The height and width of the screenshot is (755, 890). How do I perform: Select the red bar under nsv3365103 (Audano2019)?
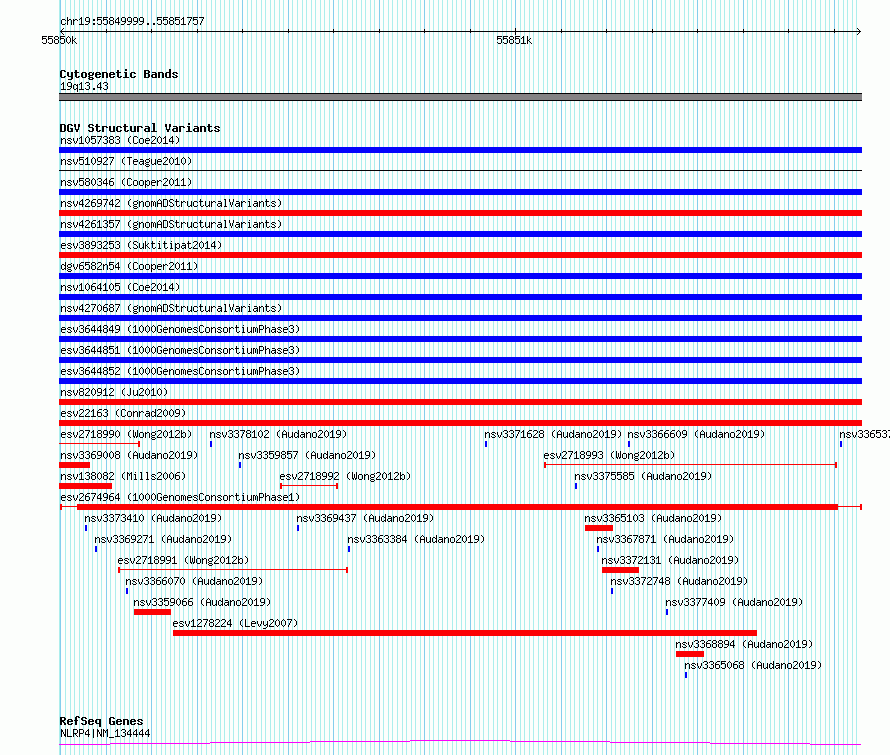pos(599,528)
